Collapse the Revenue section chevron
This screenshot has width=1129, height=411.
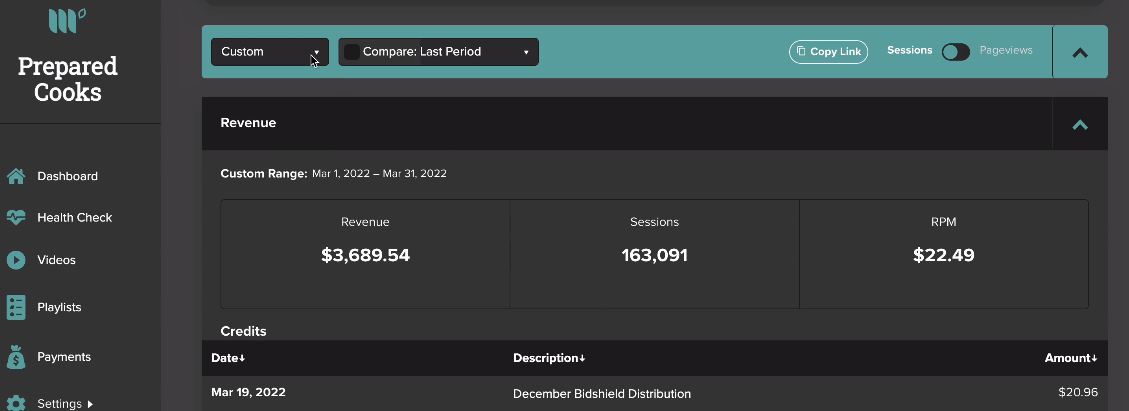[1080, 125]
